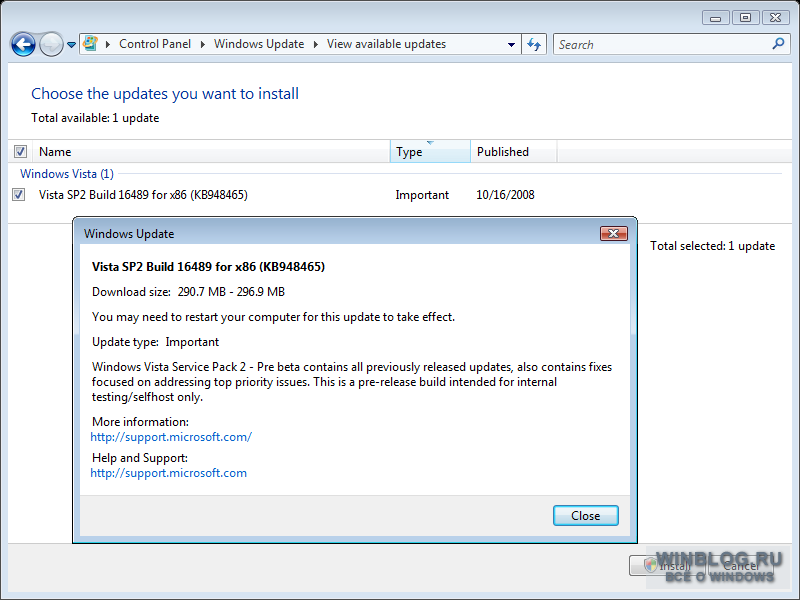The image size is (800, 600).
Task: Click the Close button in dialog
Action: coord(586,515)
